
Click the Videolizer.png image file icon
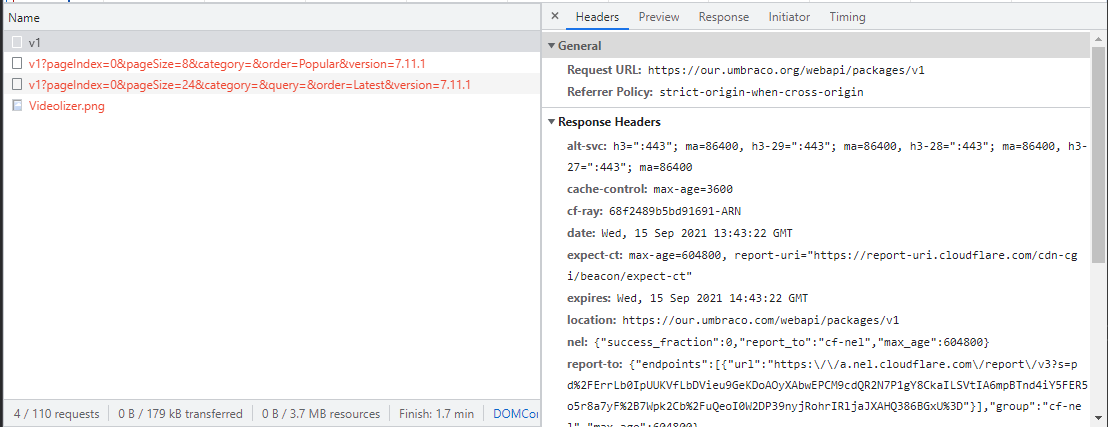[17, 106]
